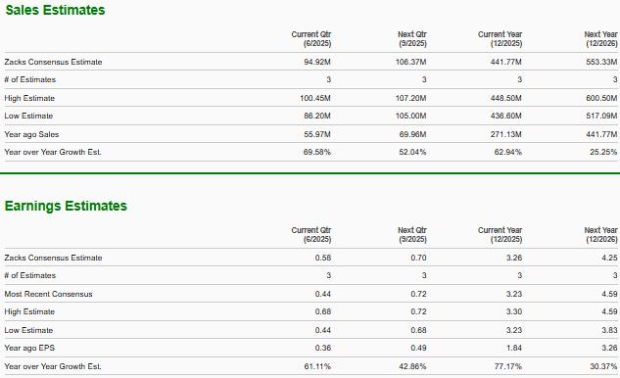The image size is (620, 378).
Task: Select the 271.13M year ago sales value
Action: [x=506, y=134]
